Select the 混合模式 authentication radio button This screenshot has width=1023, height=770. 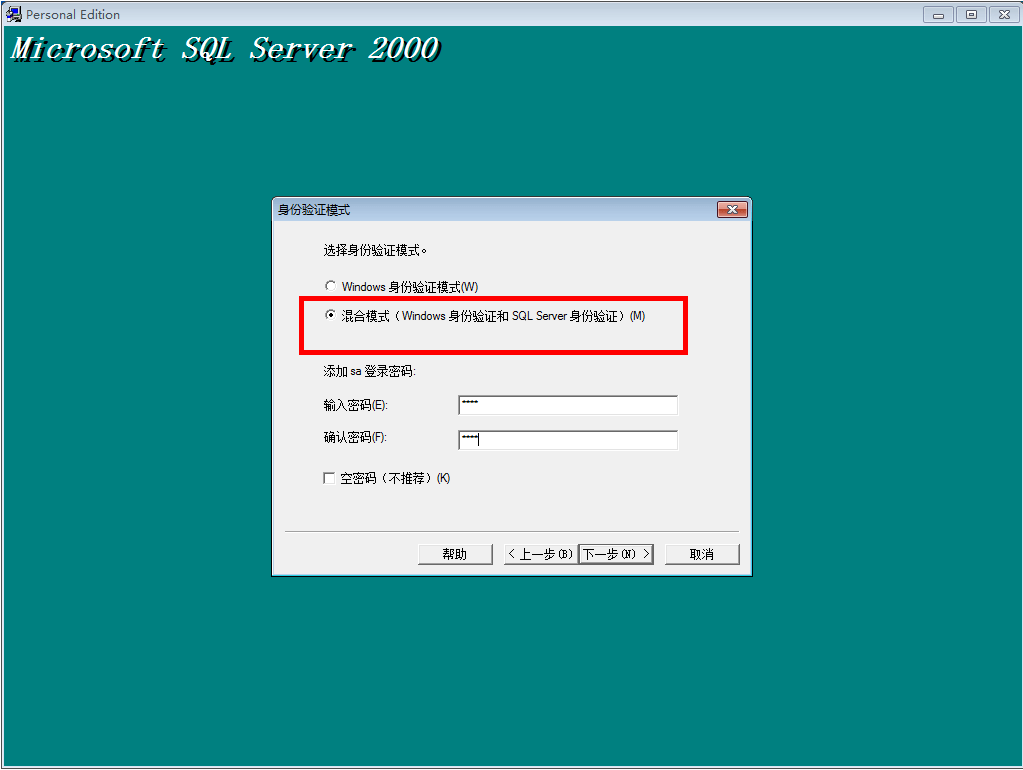click(x=330, y=315)
